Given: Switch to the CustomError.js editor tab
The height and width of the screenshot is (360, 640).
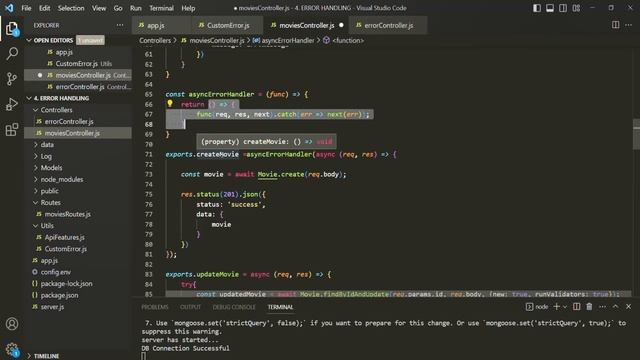Looking at the screenshot, I should coord(228,25).
